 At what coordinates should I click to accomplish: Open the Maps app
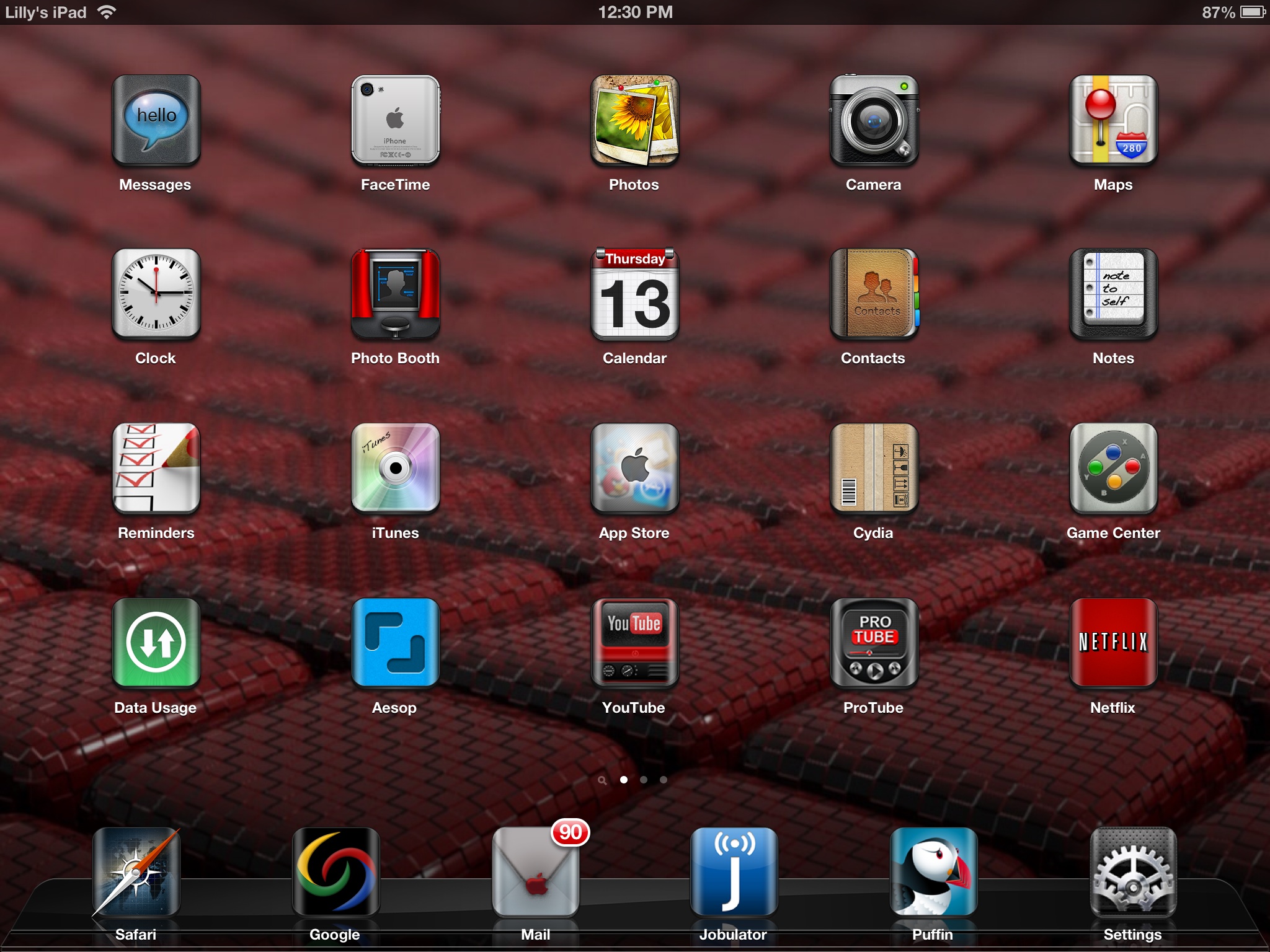point(1113,120)
